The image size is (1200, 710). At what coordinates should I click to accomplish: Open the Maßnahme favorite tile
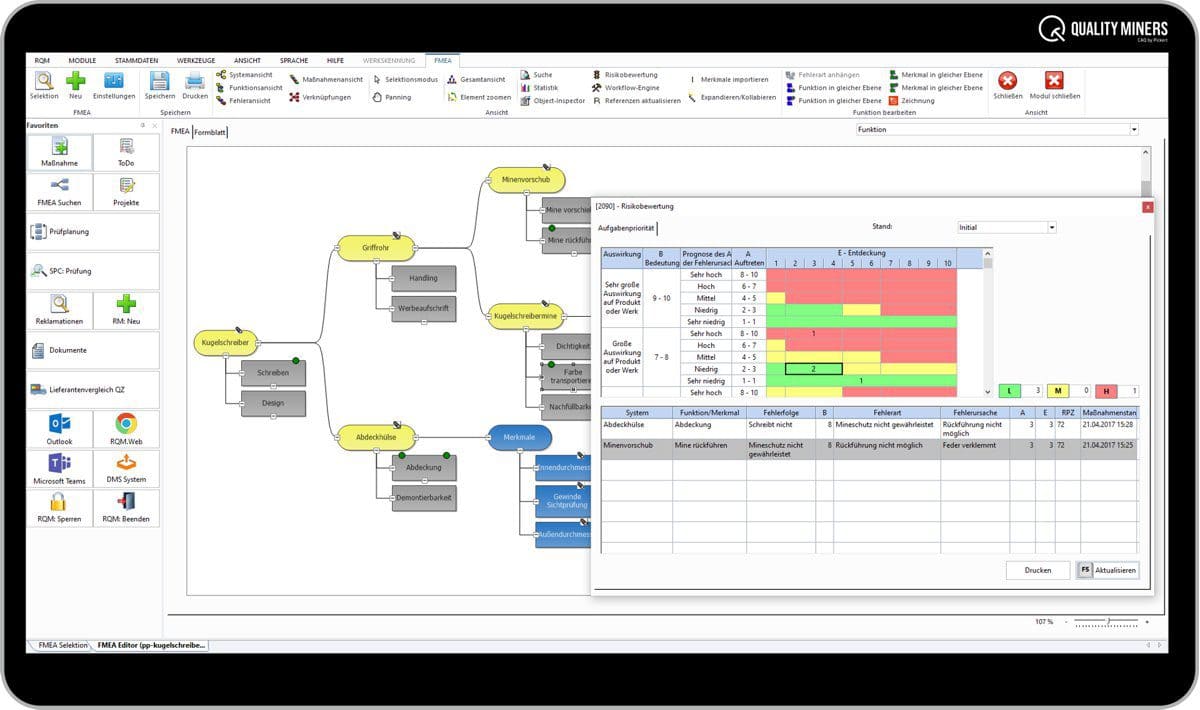pos(60,152)
